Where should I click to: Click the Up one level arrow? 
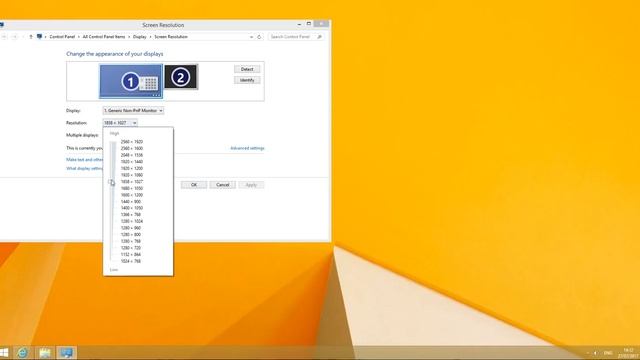pyautogui.click(x=31, y=37)
